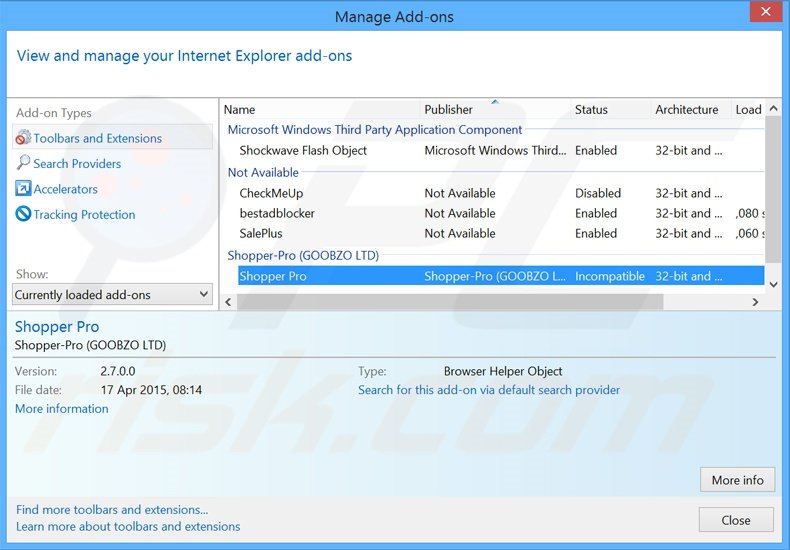790x550 pixels.
Task: Open 'Find more toolbars and extensions...' link
Action: pos(112,509)
